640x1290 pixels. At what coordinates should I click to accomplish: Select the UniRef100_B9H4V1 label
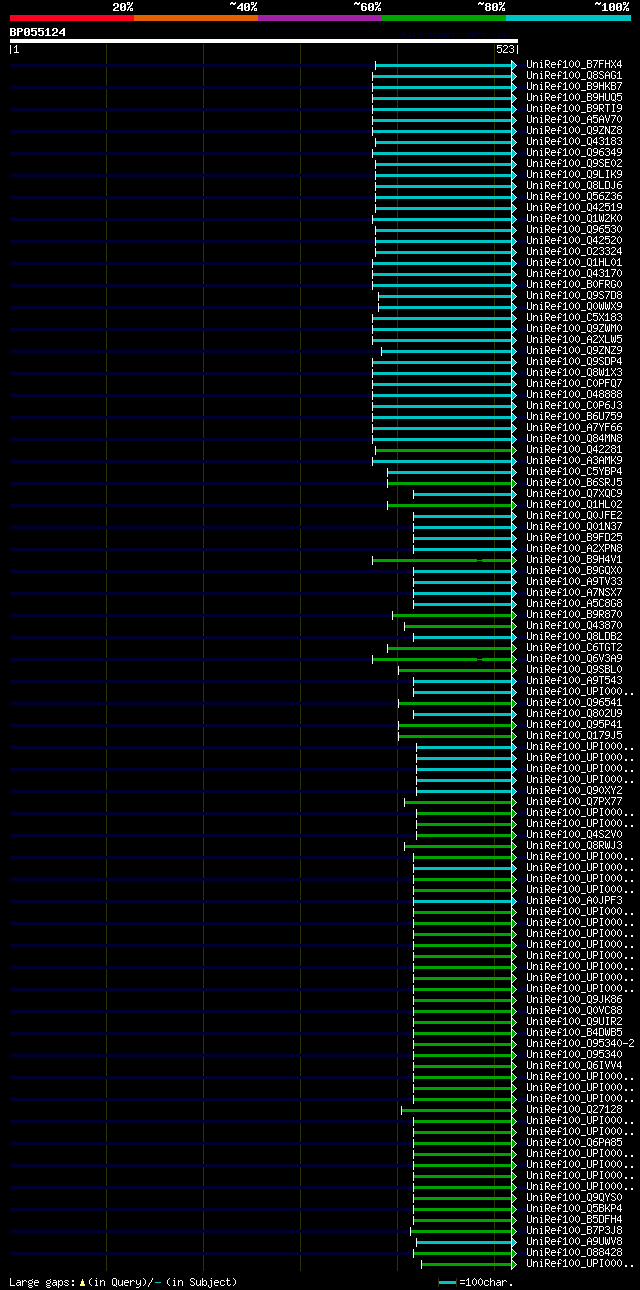pyautogui.click(x=574, y=559)
